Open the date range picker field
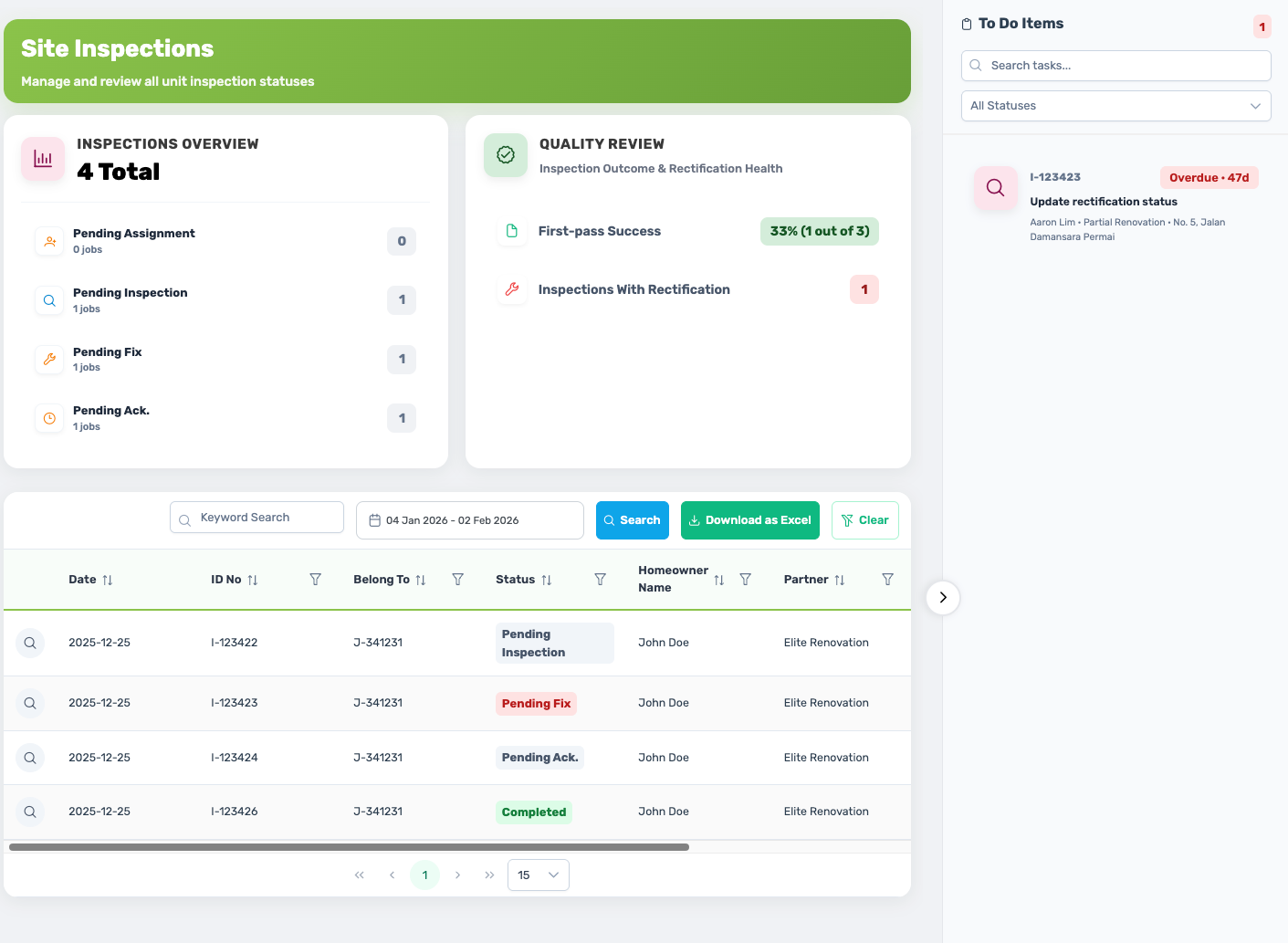This screenshot has height=943, width=1288. (469, 520)
